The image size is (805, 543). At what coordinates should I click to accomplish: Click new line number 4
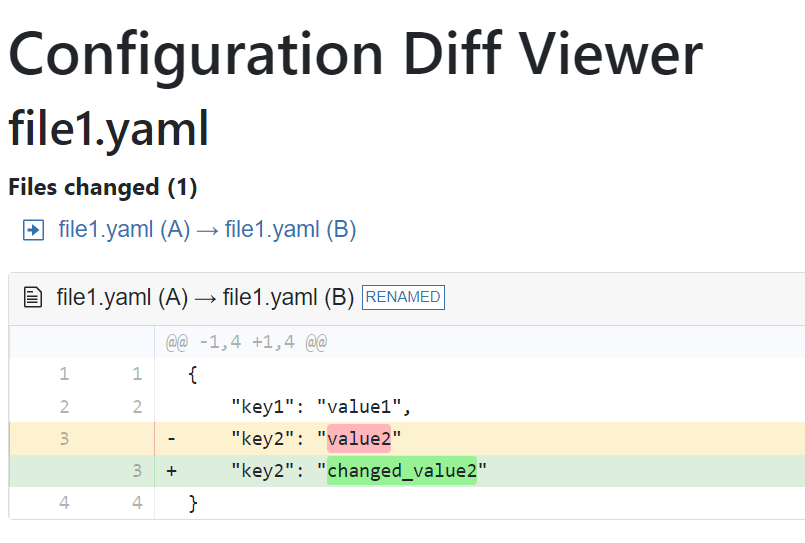click(x=137, y=503)
